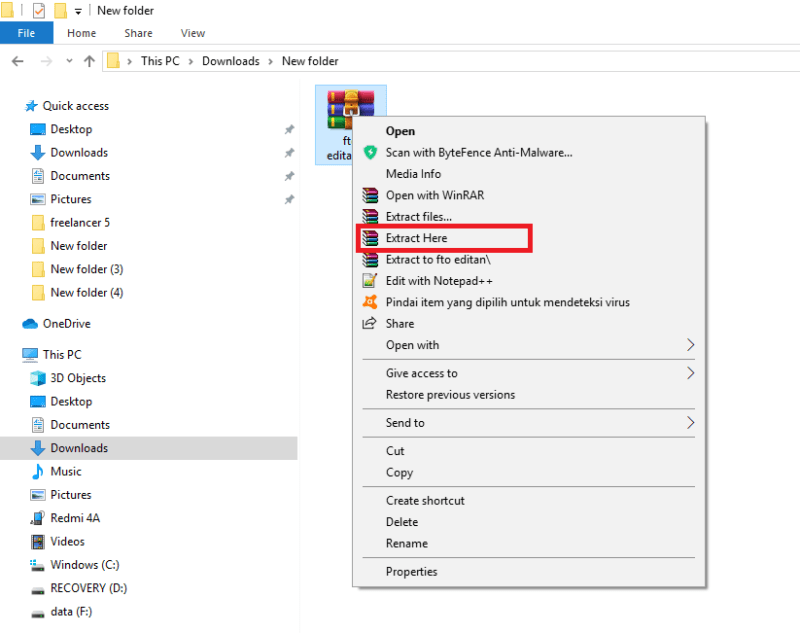Unpin Documents from Quick access
The image size is (800, 633).
(x=289, y=176)
